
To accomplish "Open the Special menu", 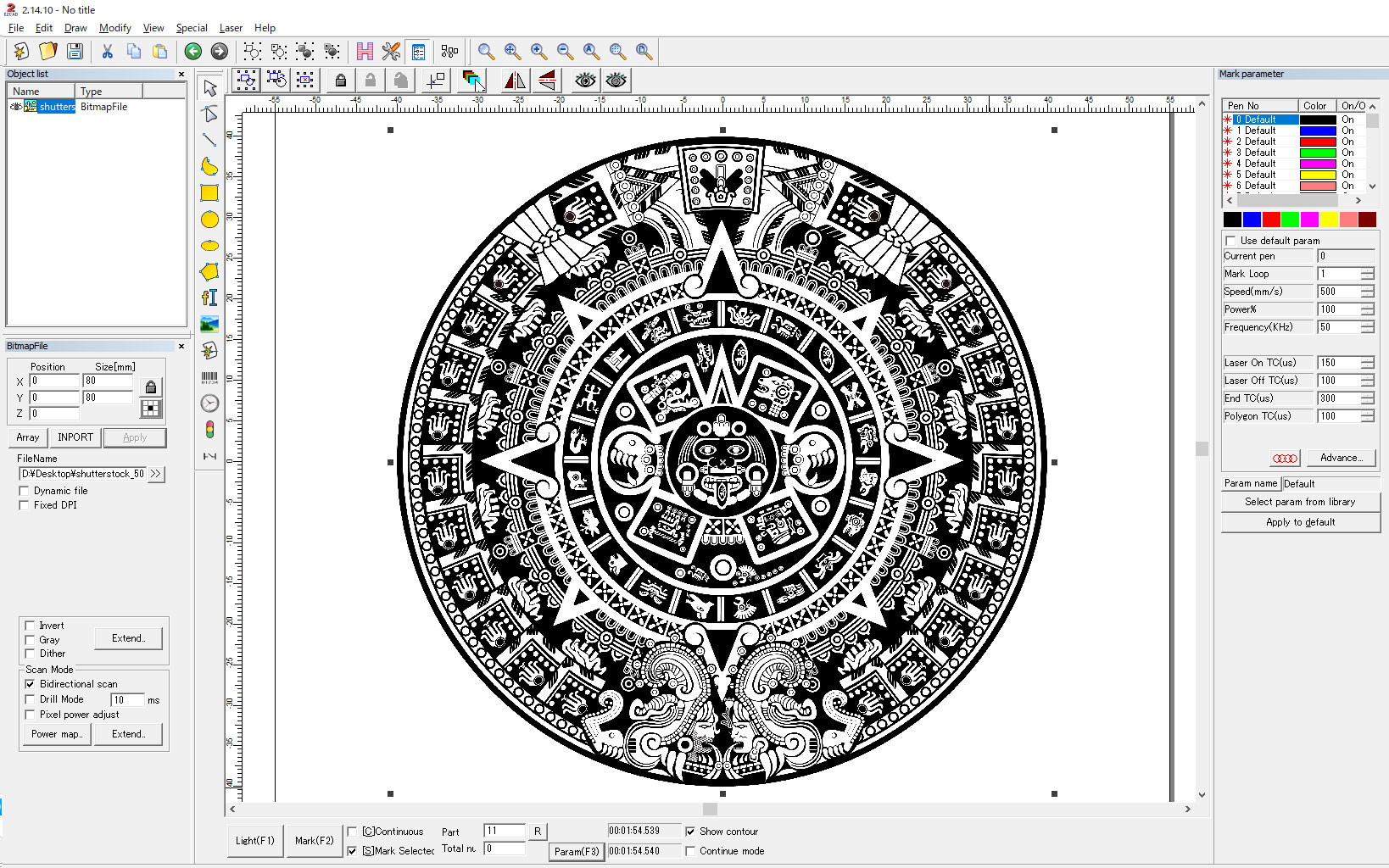I will (192, 28).
